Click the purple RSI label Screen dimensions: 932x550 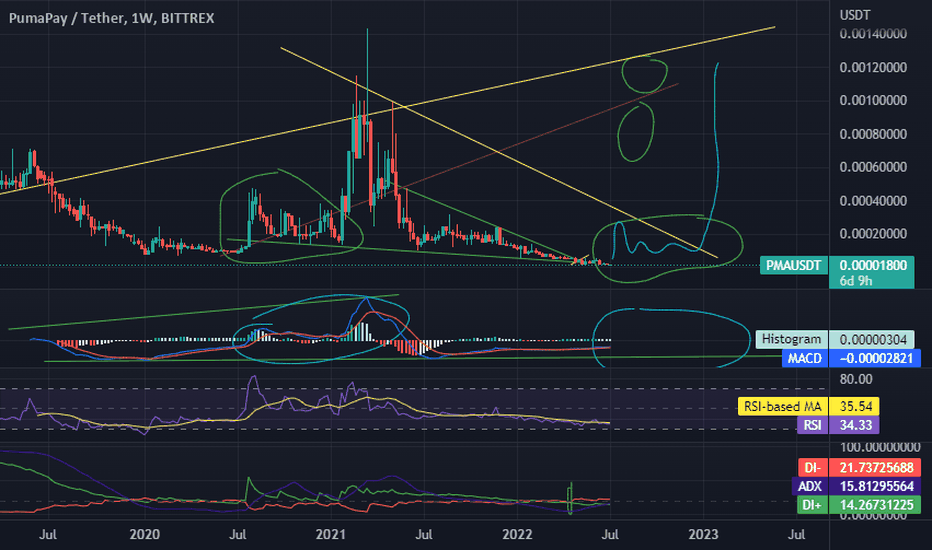812,425
